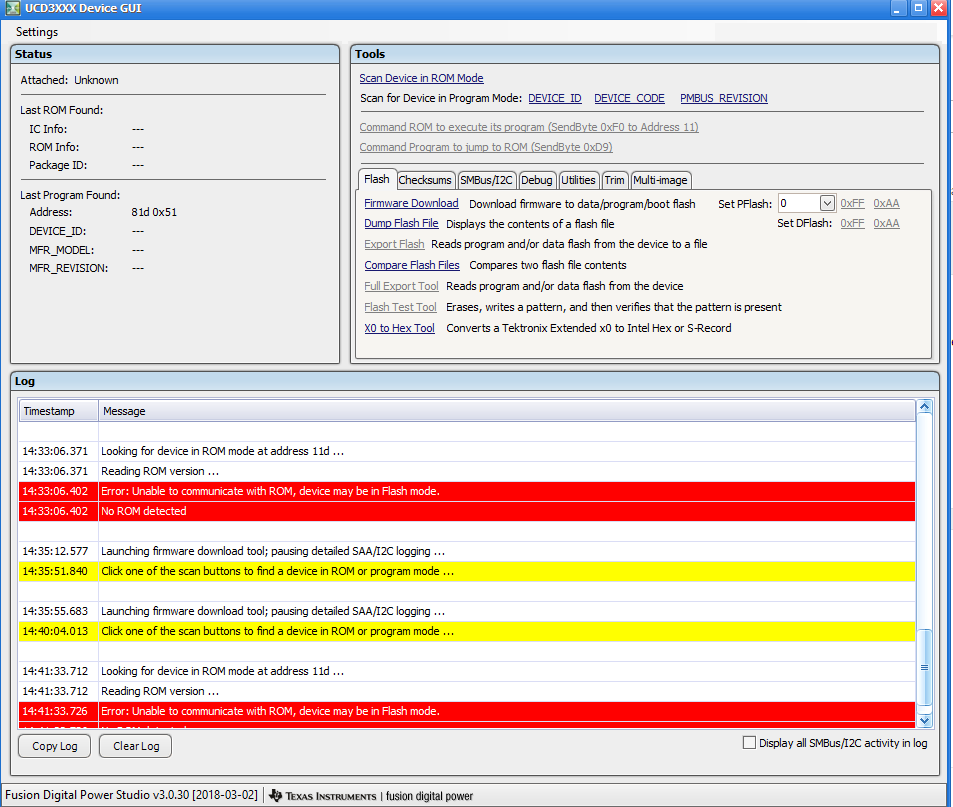
Task: Click the Timestamp column header
Action: (x=58, y=411)
